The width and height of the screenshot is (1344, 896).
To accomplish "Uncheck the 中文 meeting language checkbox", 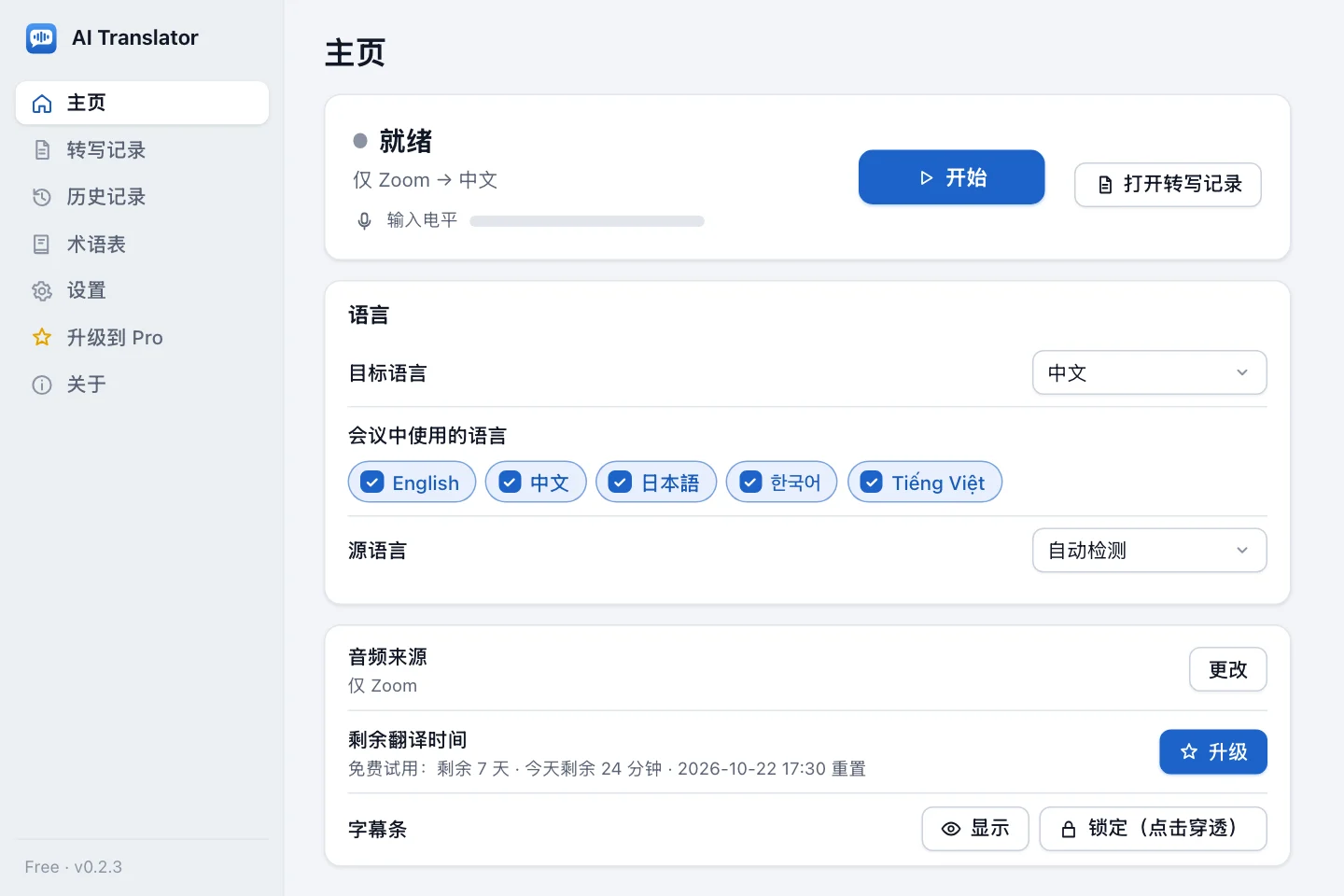I will 510,482.
